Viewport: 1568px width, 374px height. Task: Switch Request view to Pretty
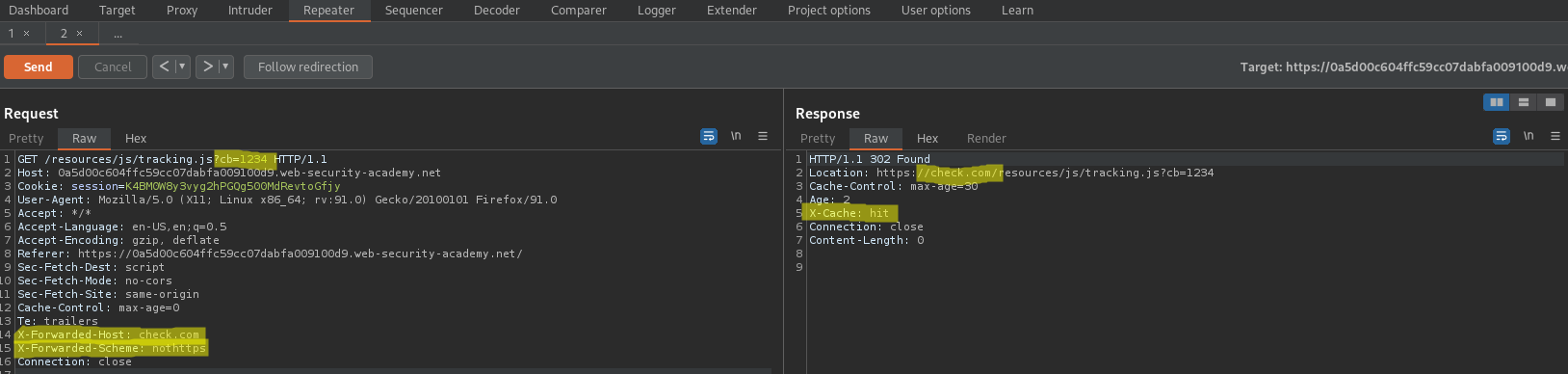(x=27, y=138)
